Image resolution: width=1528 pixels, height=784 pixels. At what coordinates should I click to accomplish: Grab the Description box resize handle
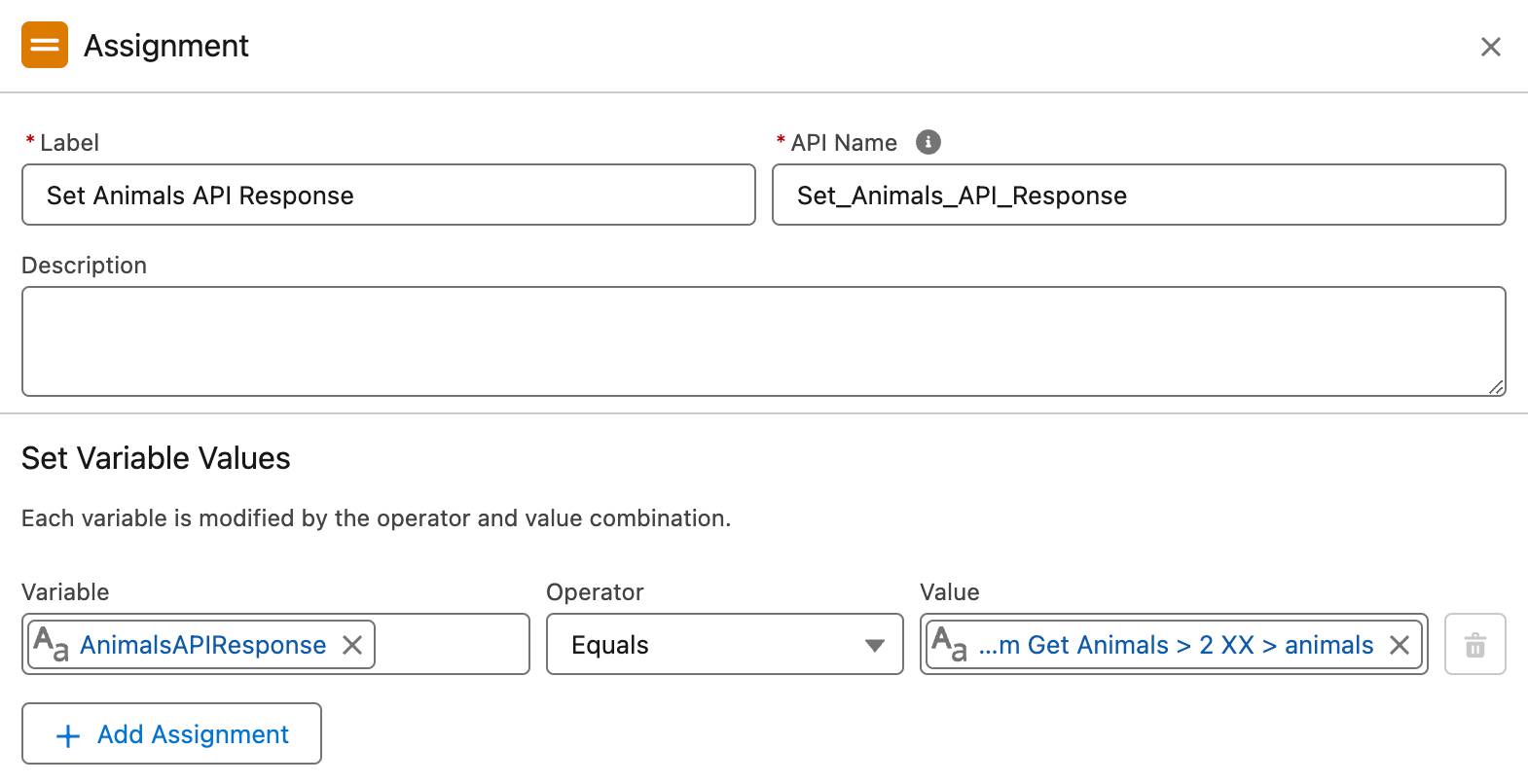point(1496,387)
